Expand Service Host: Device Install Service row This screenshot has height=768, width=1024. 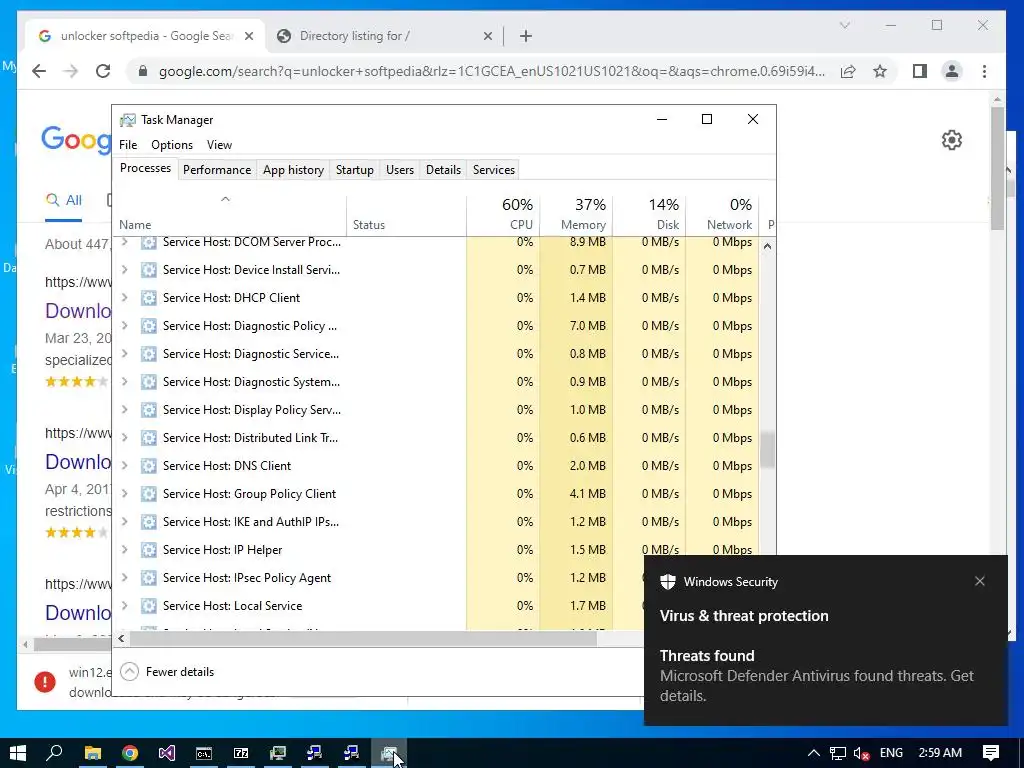click(124, 270)
